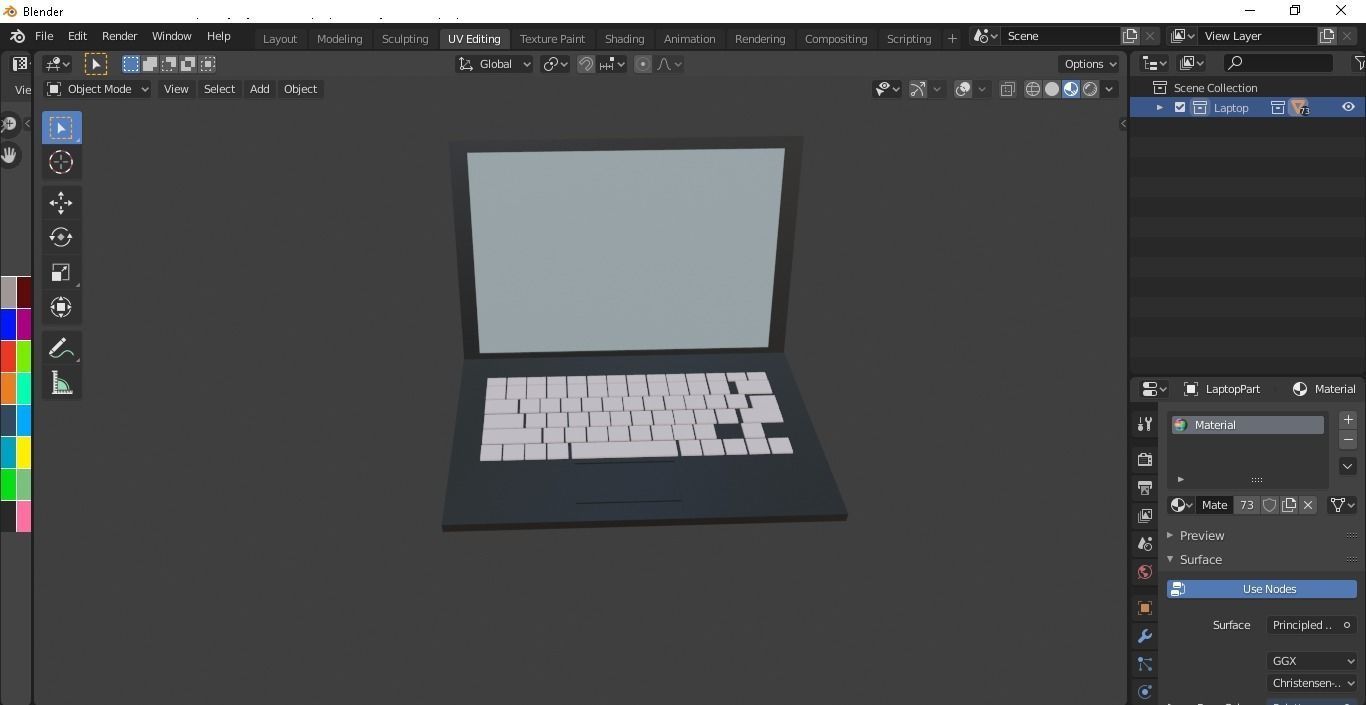
Task: Click the Use Nodes button
Action: click(x=1262, y=589)
